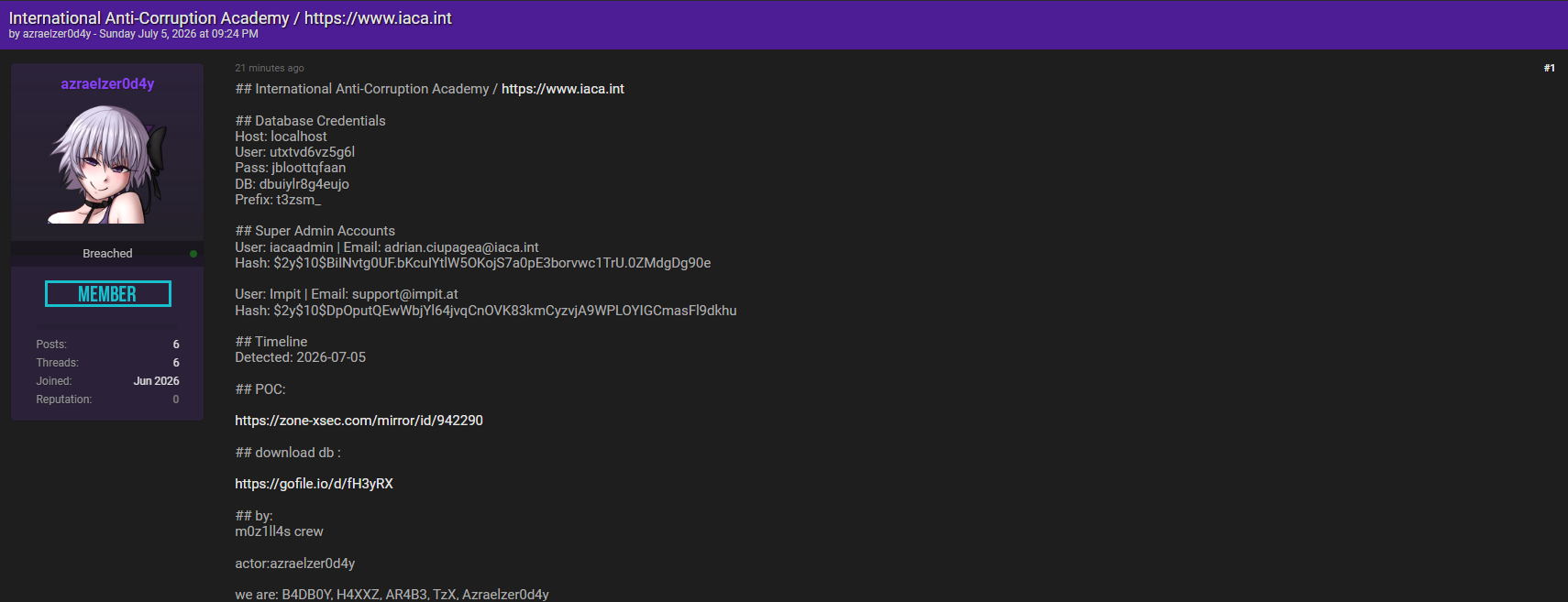The image size is (1568, 602).
Task: Click the Breached user title label
Action: (x=107, y=254)
